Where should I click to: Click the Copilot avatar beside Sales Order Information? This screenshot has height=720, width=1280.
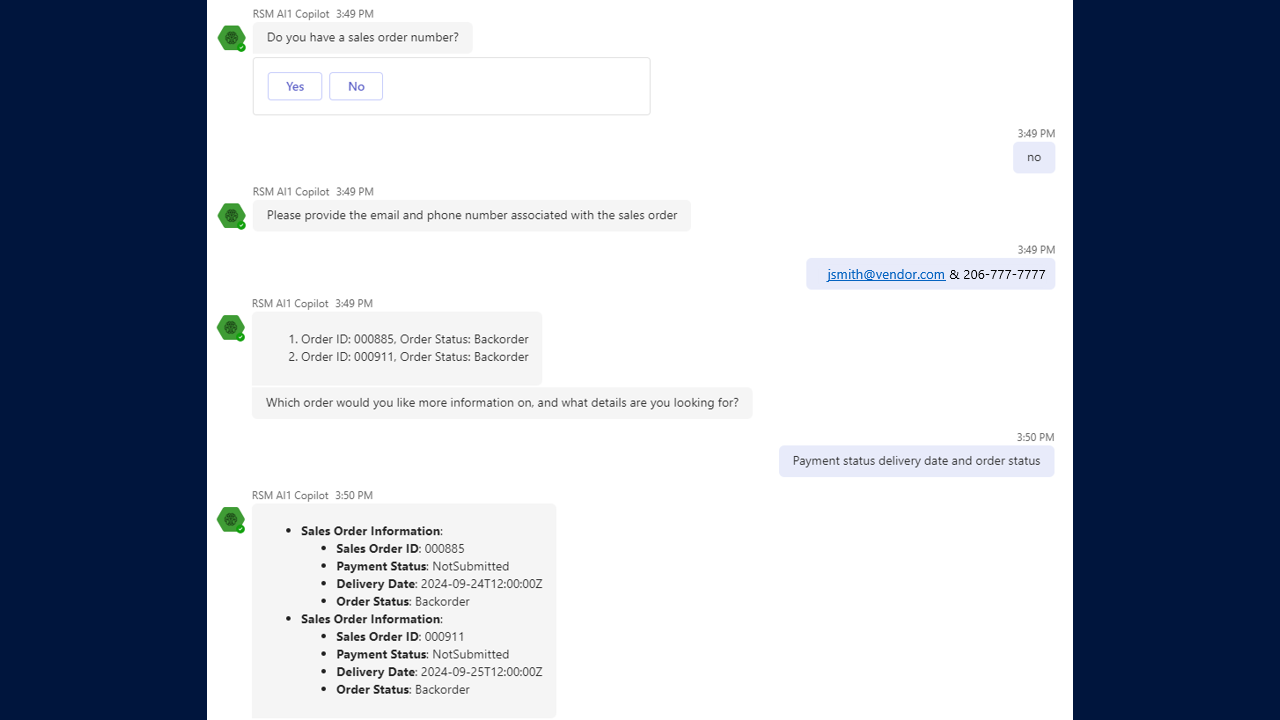[x=232, y=520]
